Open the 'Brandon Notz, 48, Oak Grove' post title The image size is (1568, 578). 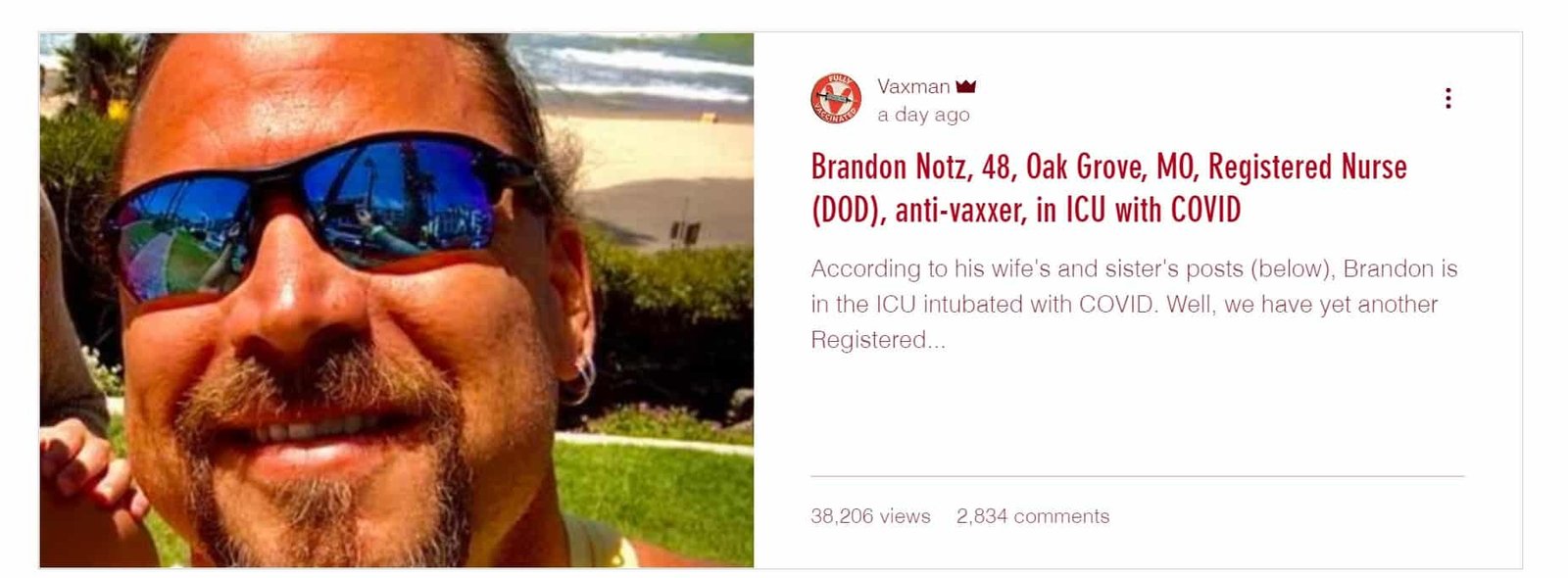[1108, 188]
